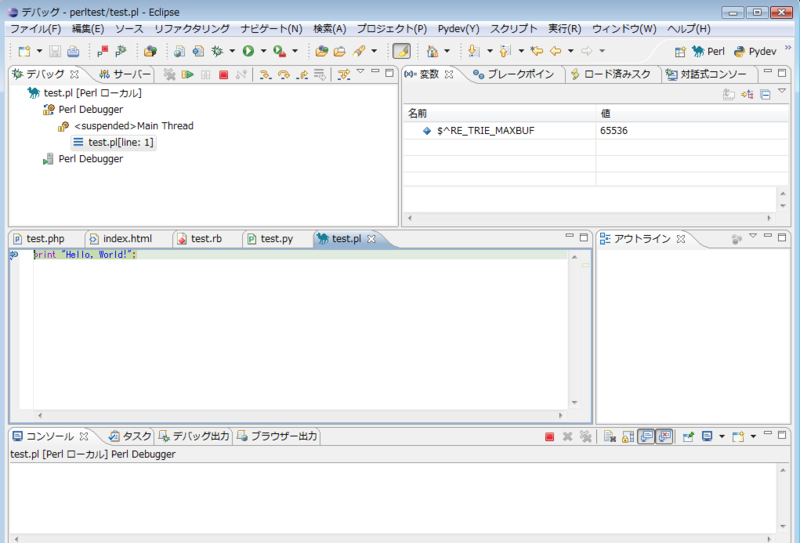Click Step Return icon in Debug view
The width and height of the screenshot is (800, 543).
tap(302, 75)
